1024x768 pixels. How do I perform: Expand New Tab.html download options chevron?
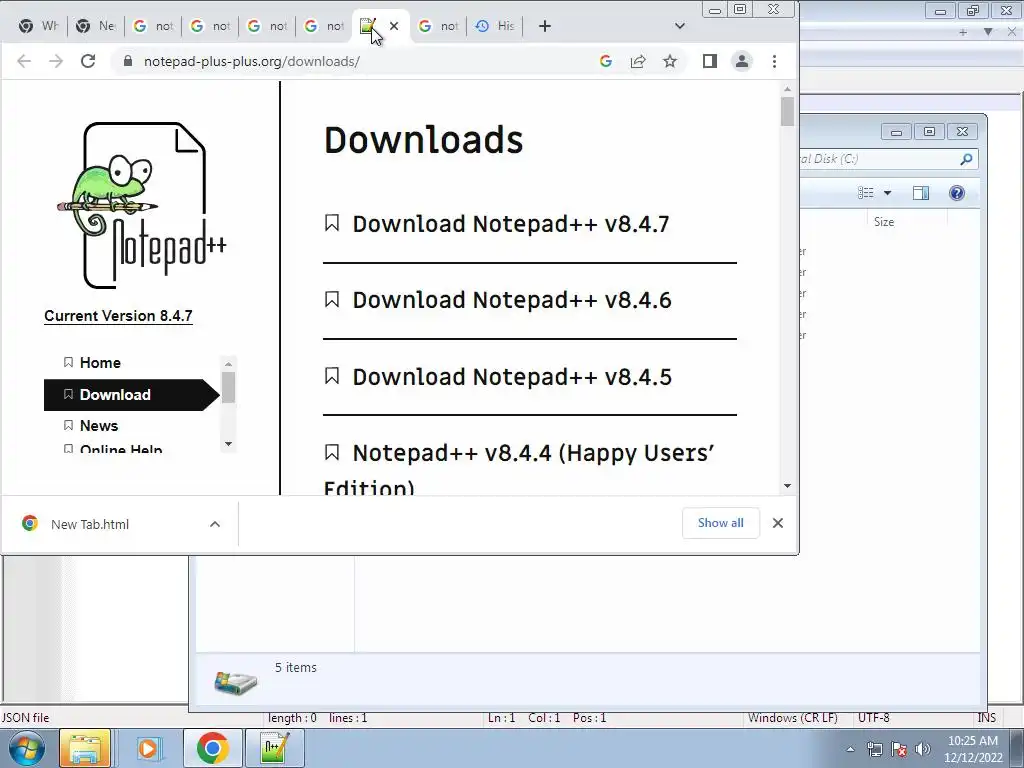click(x=215, y=524)
